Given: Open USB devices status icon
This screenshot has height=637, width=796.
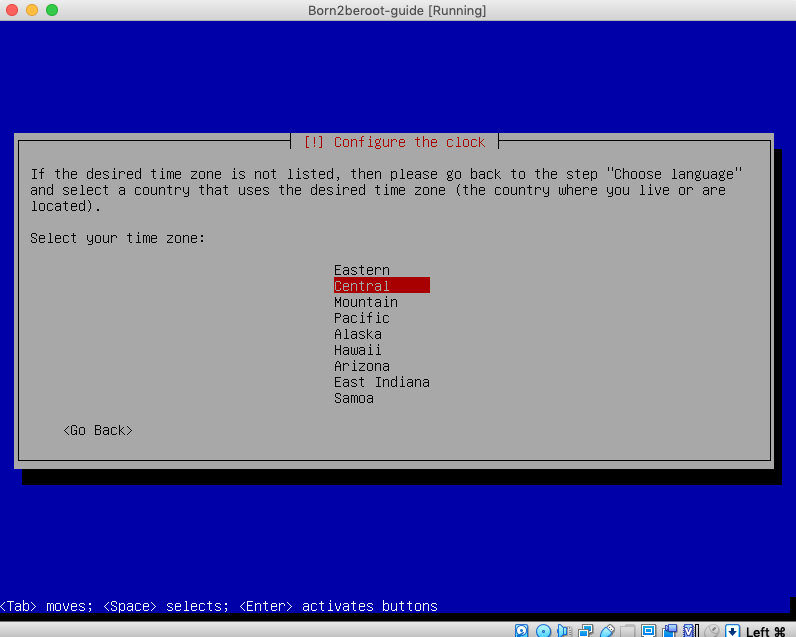Looking at the screenshot, I should point(607,631).
